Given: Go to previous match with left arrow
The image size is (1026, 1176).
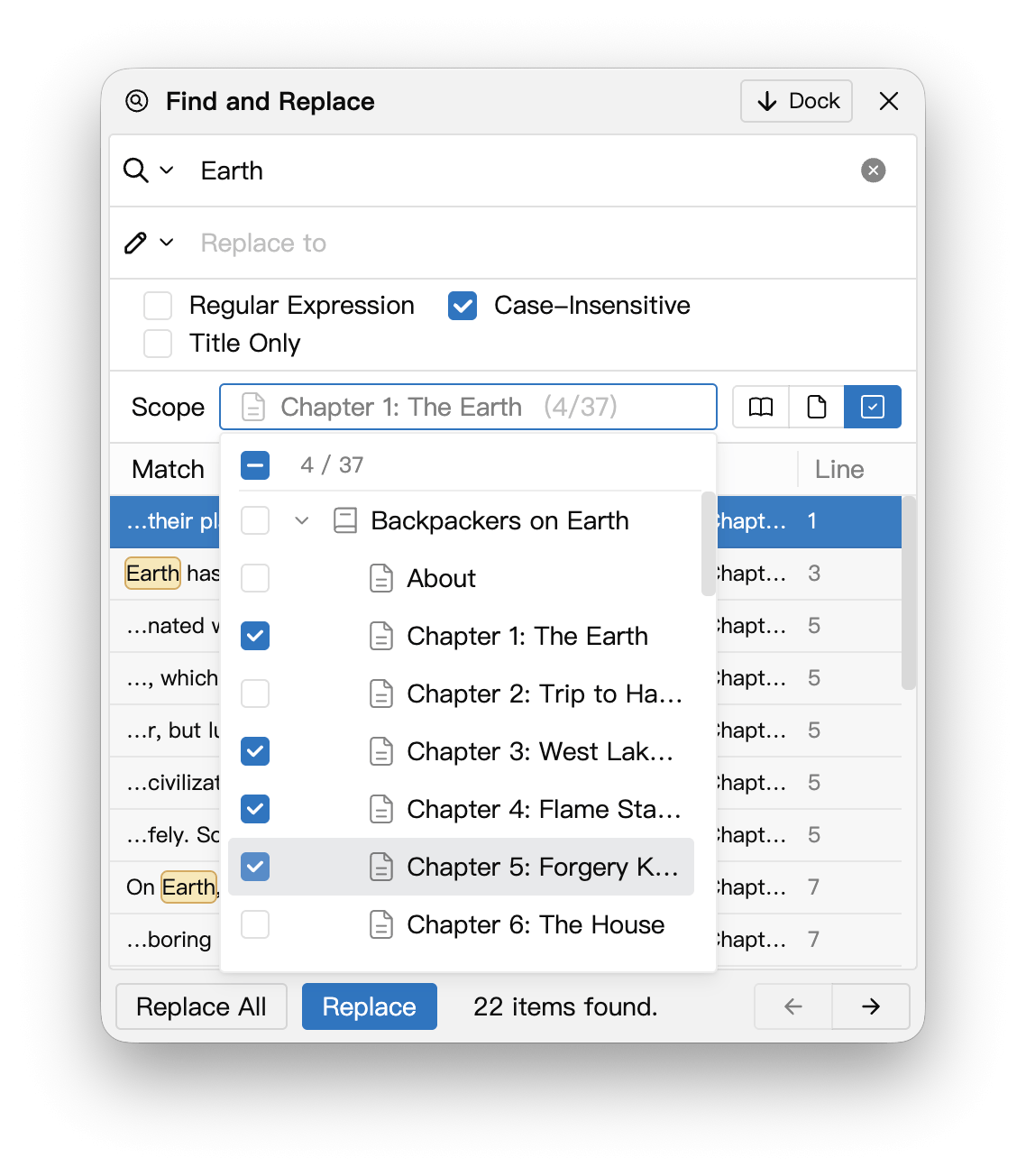Looking at the screenshot, I should [x=793, y=1006].
